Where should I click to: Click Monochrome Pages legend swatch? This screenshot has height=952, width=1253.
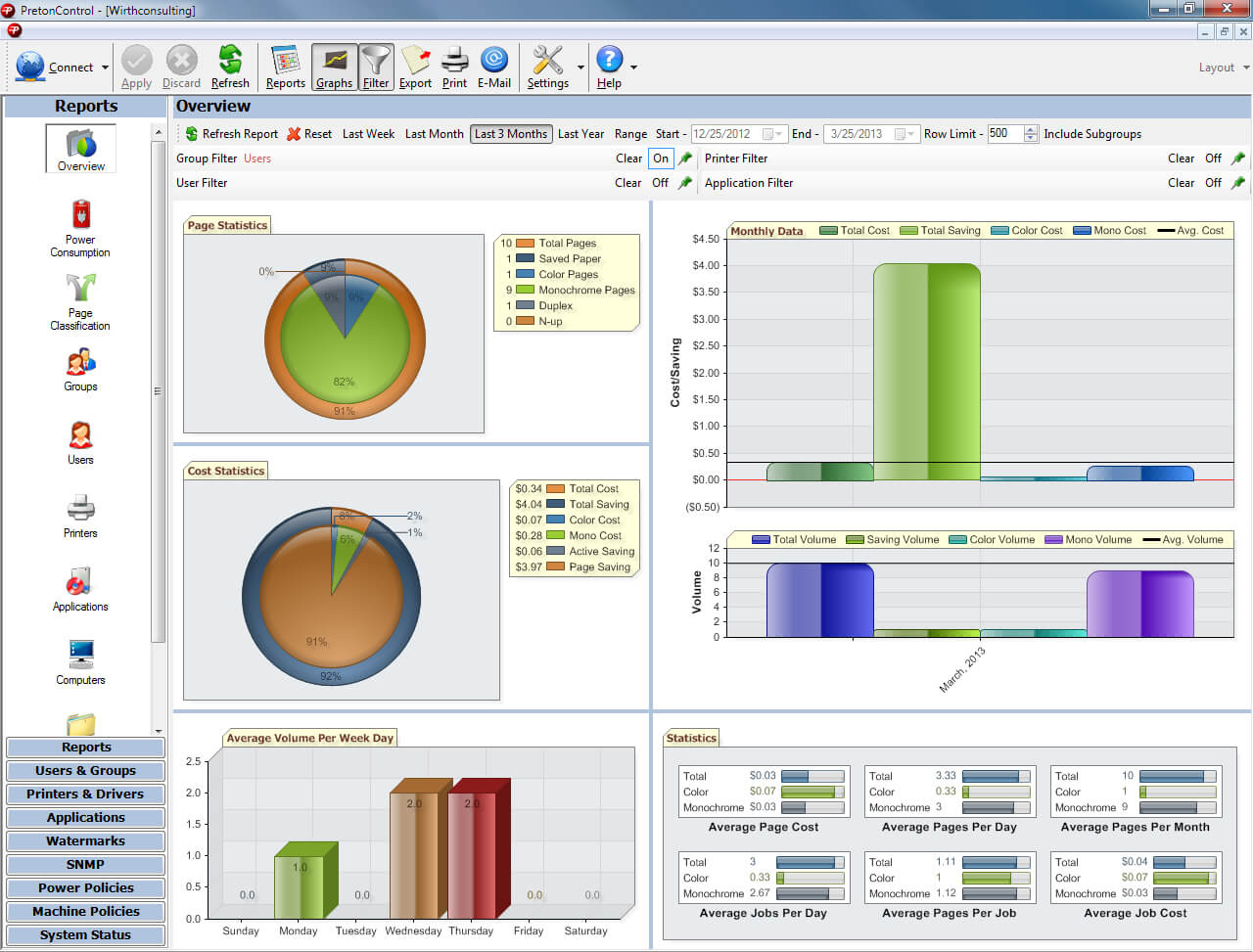click(525, 291)
